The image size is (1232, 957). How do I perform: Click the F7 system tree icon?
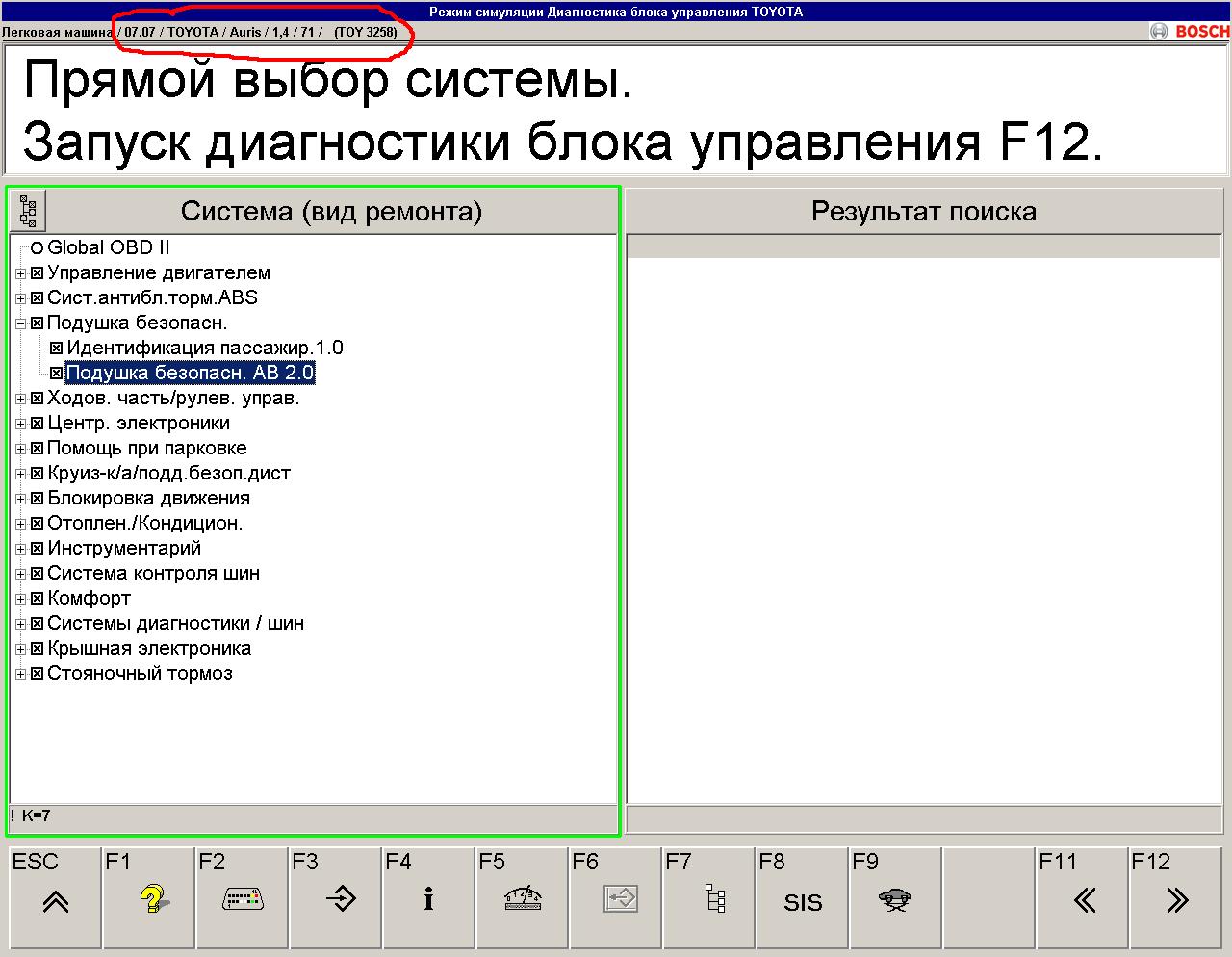click(x=714, y=898)
